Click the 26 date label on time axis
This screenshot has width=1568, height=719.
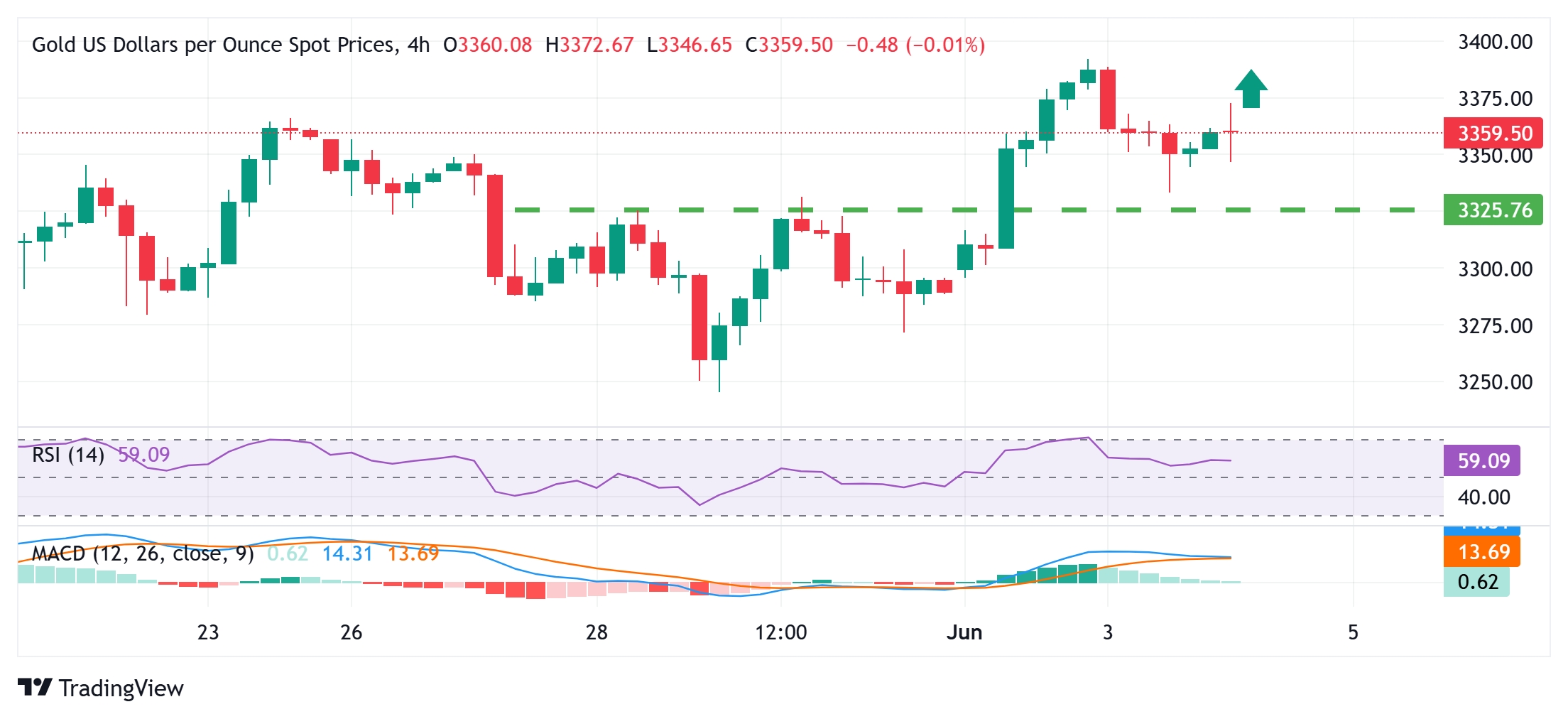351,632
